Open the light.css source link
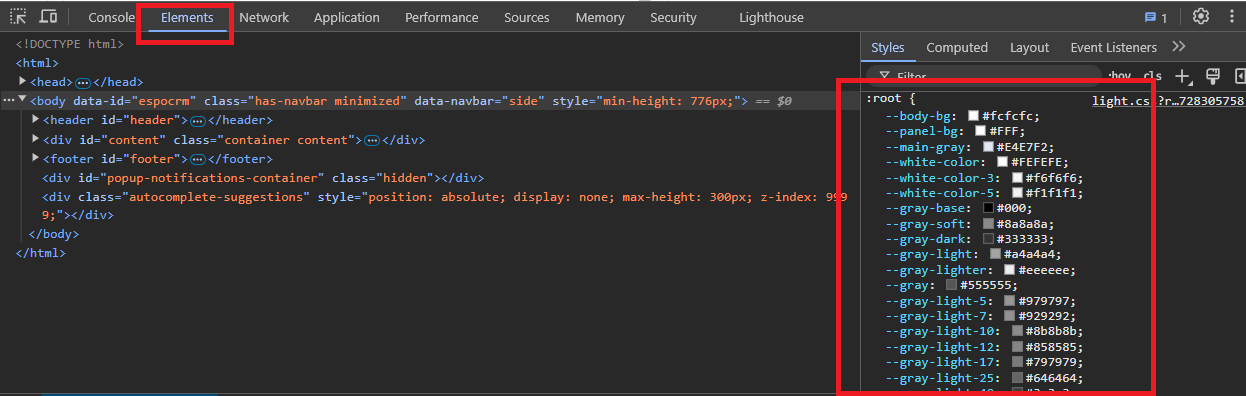The image size is (1246, 396). coord(1168,101)
